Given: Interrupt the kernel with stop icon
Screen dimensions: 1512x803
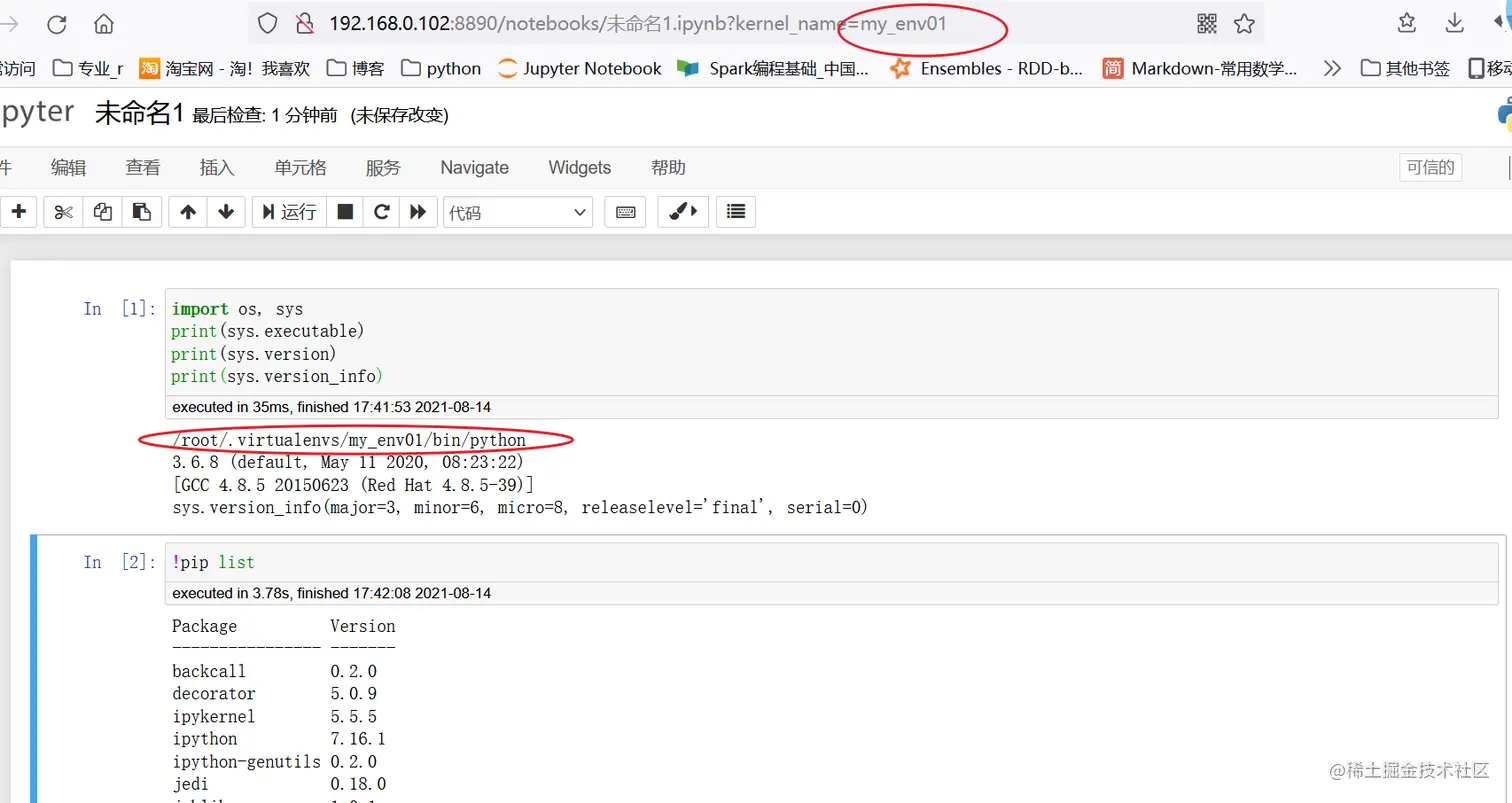Looking at the screenshot, I should (x=345, y=211).
